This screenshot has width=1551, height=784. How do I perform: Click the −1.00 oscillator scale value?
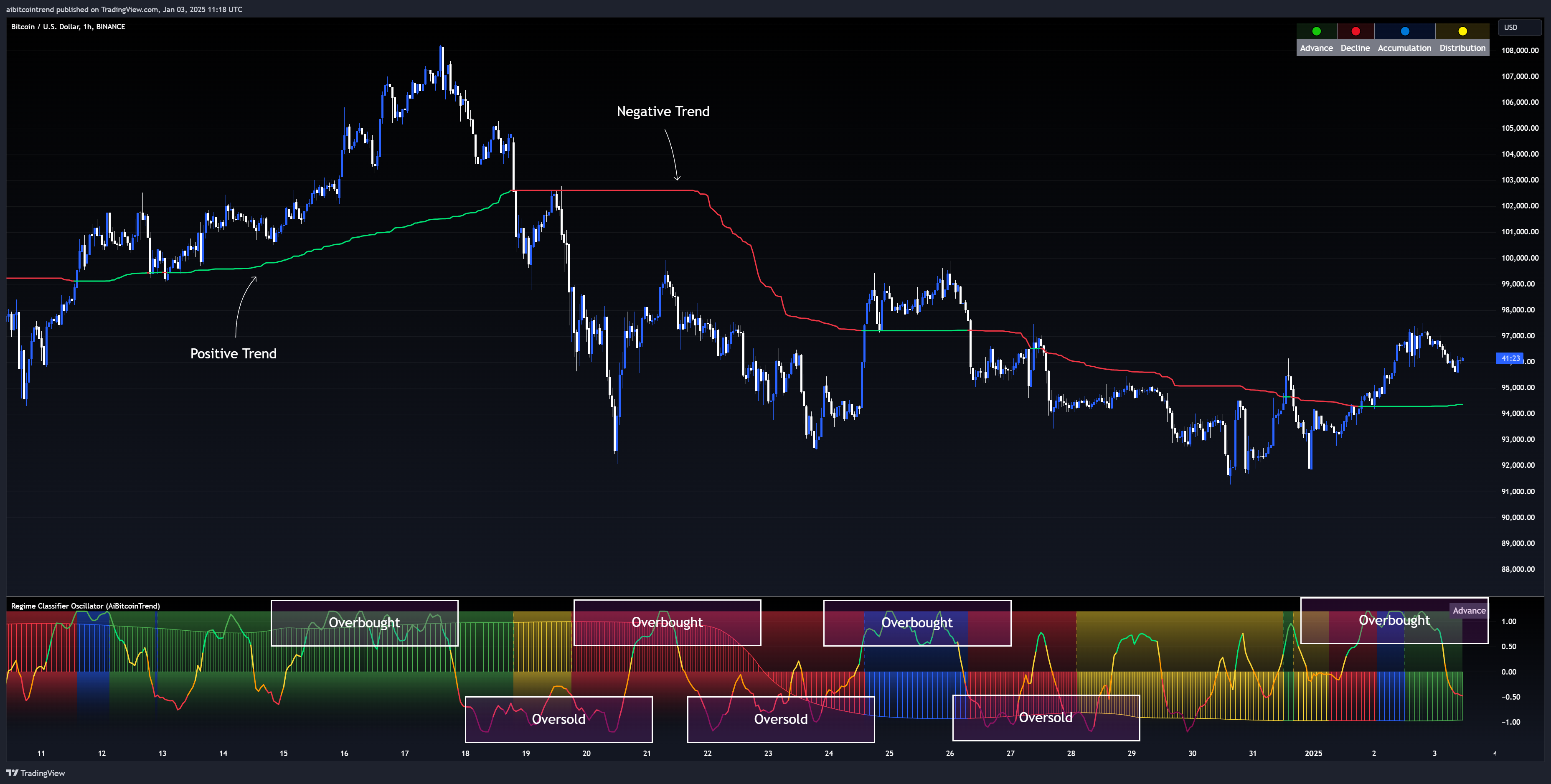click(1510, 722)
